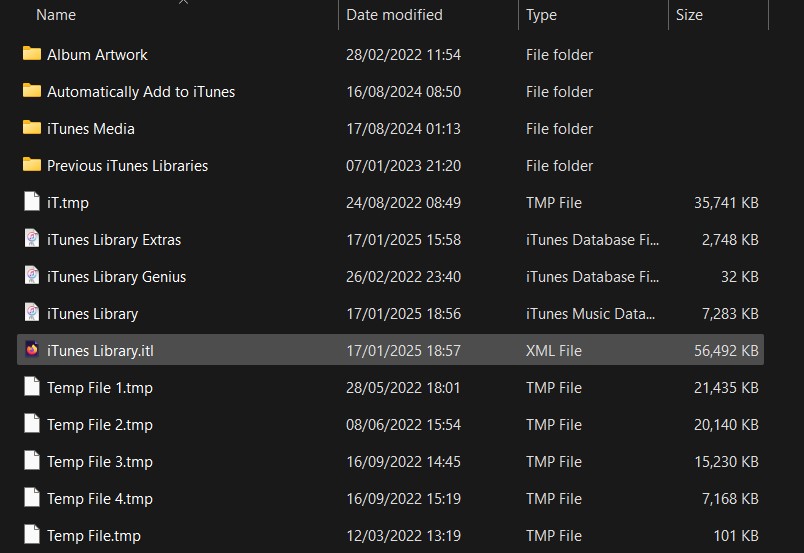Click the 21,435 KB size cell
This screenshot has width=804, height=553.
pyautogui.click(x=726, y=388)
